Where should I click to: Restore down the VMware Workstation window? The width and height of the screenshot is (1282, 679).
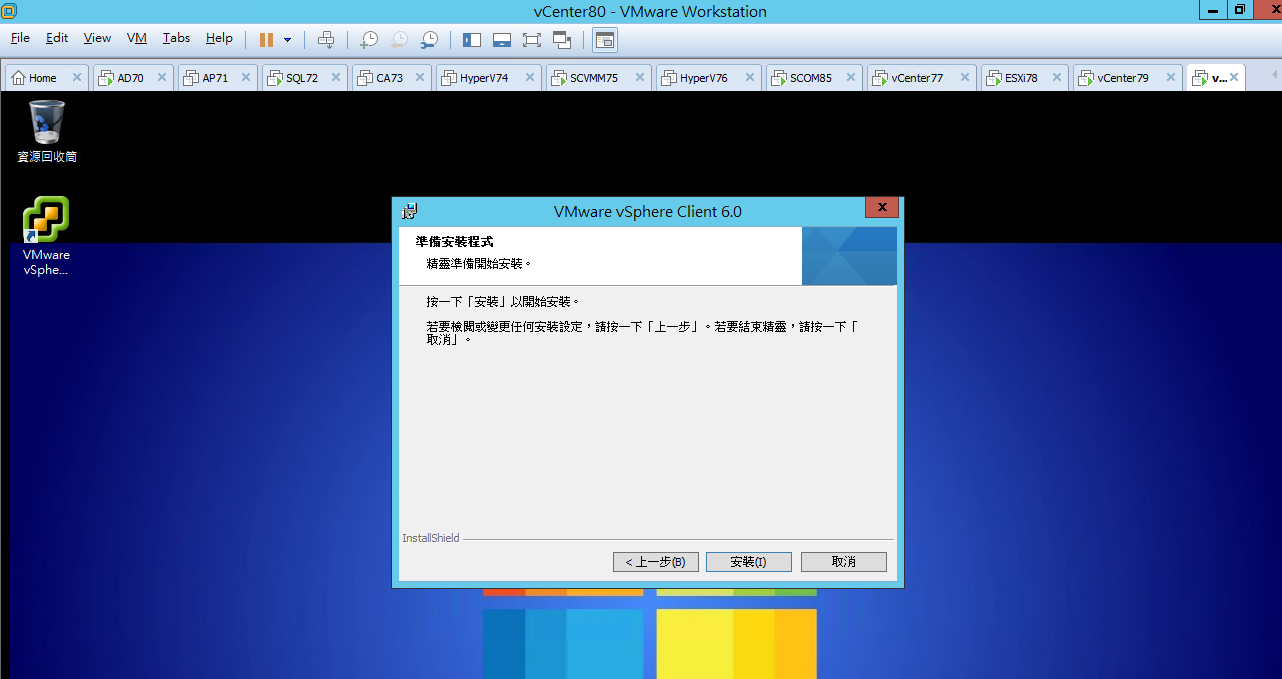(x=1241, y=9)
